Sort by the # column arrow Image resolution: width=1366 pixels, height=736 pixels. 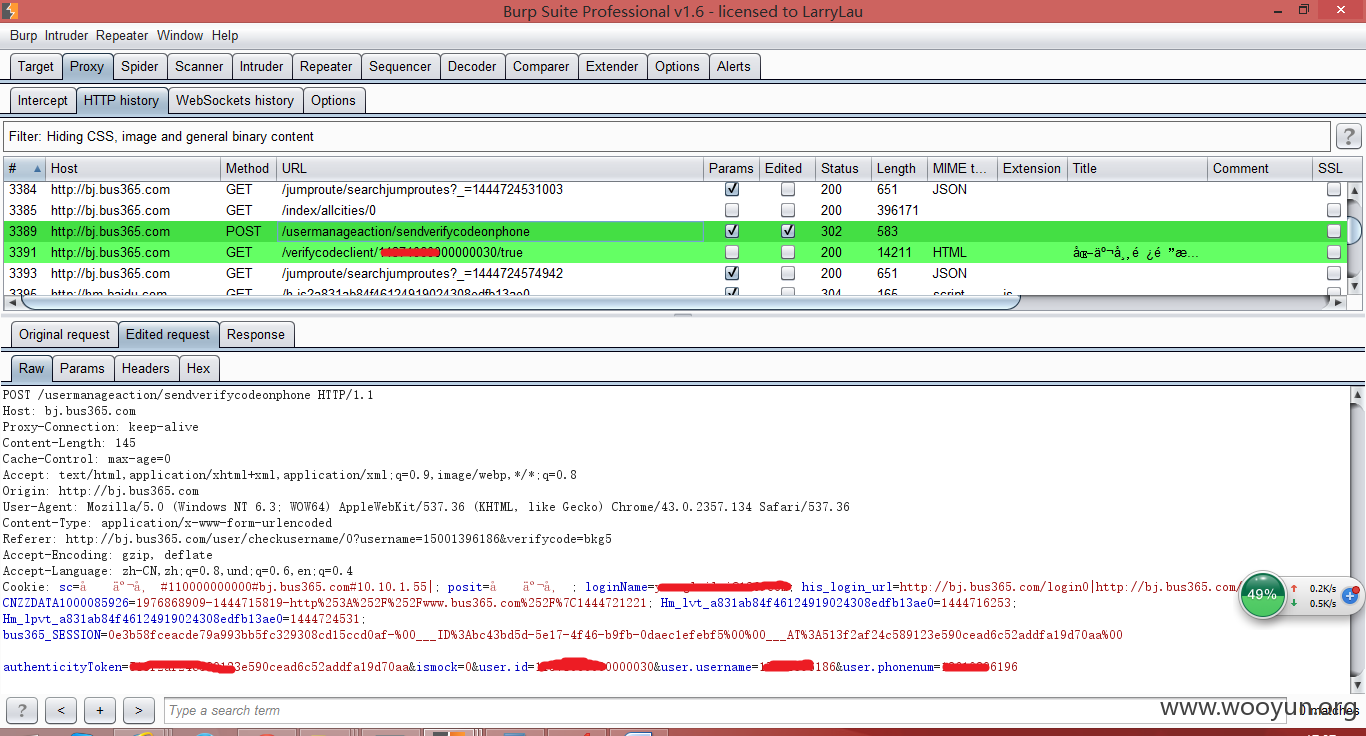(38, 168)
